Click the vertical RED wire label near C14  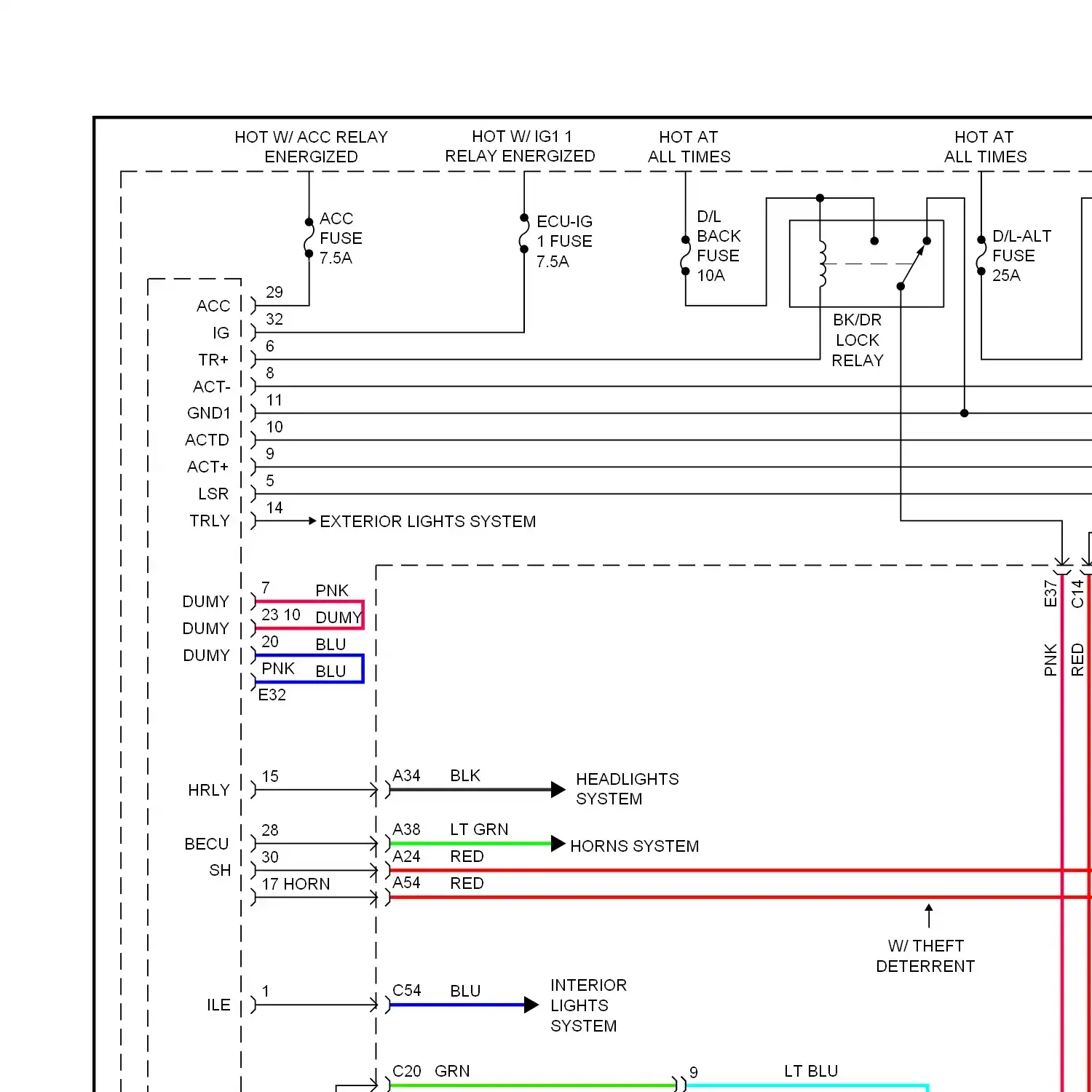(x=1077, y=660)
